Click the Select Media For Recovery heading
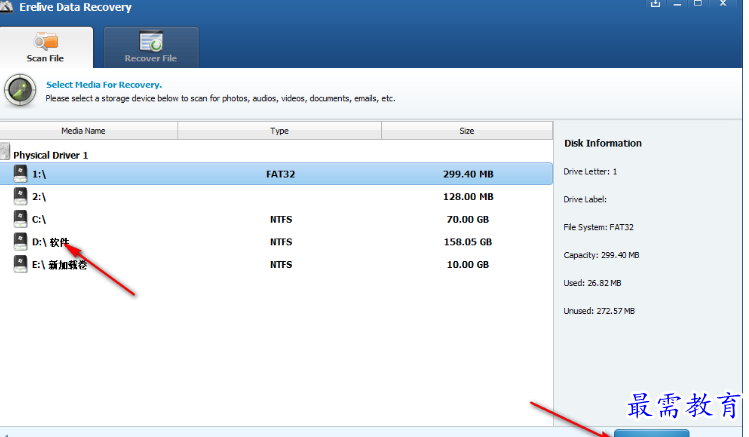749x437 pixels. click(104, 85)
